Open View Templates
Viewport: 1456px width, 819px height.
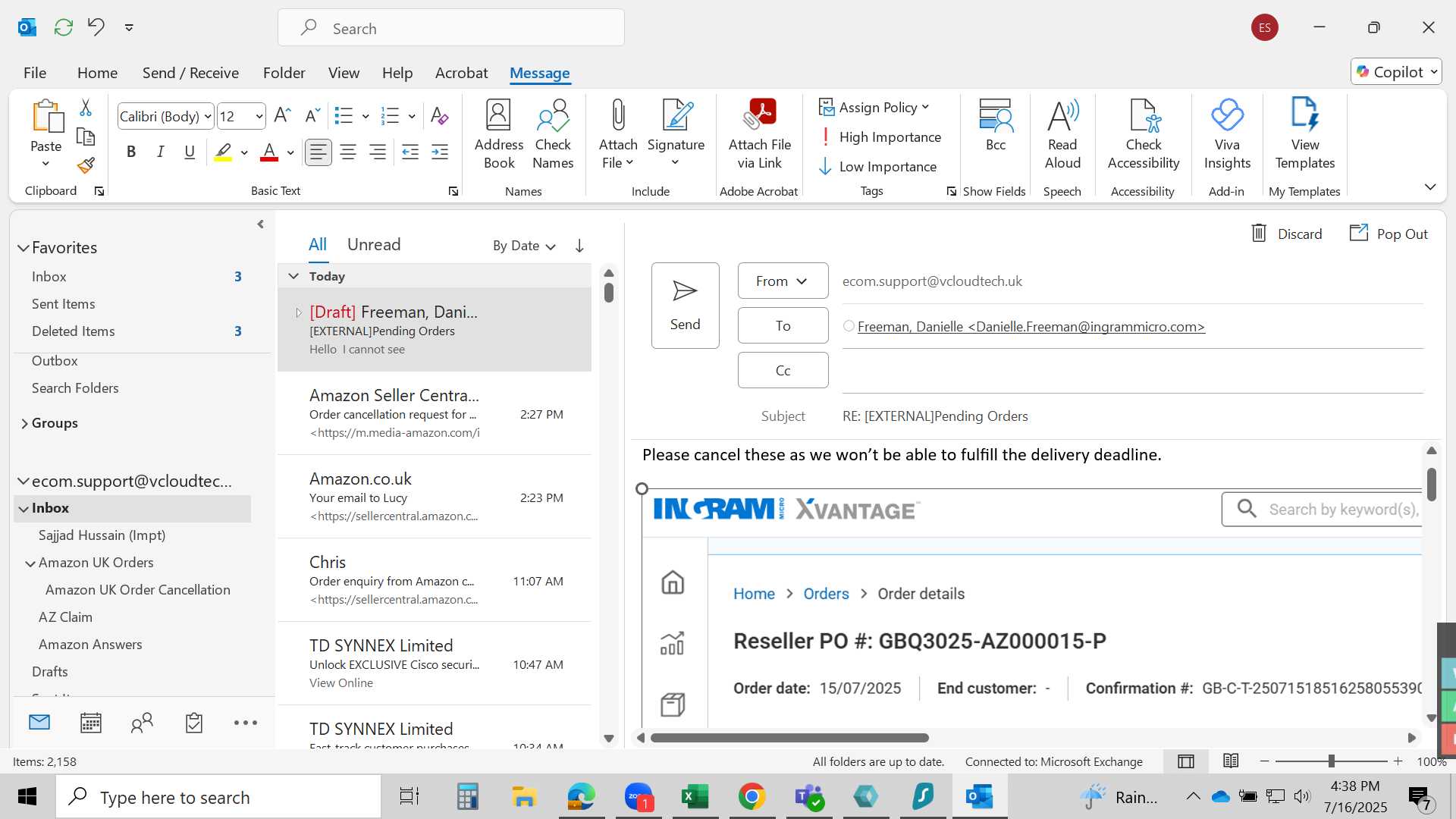tap(1304, 135)
